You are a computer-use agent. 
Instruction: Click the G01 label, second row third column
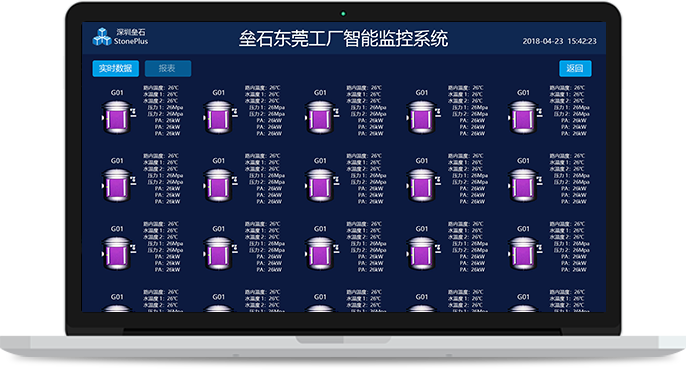point(320,161)
